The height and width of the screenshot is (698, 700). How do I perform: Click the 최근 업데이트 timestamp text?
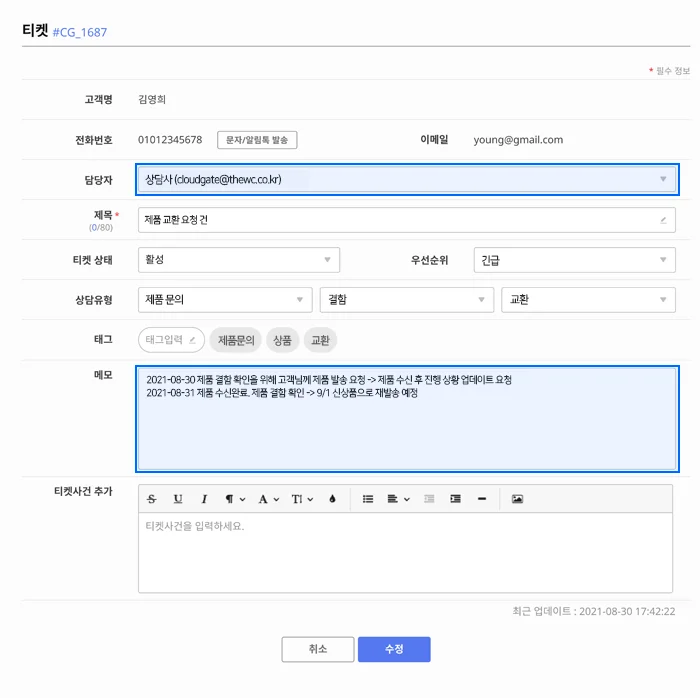pyautogui.click(x=594, y=611)
